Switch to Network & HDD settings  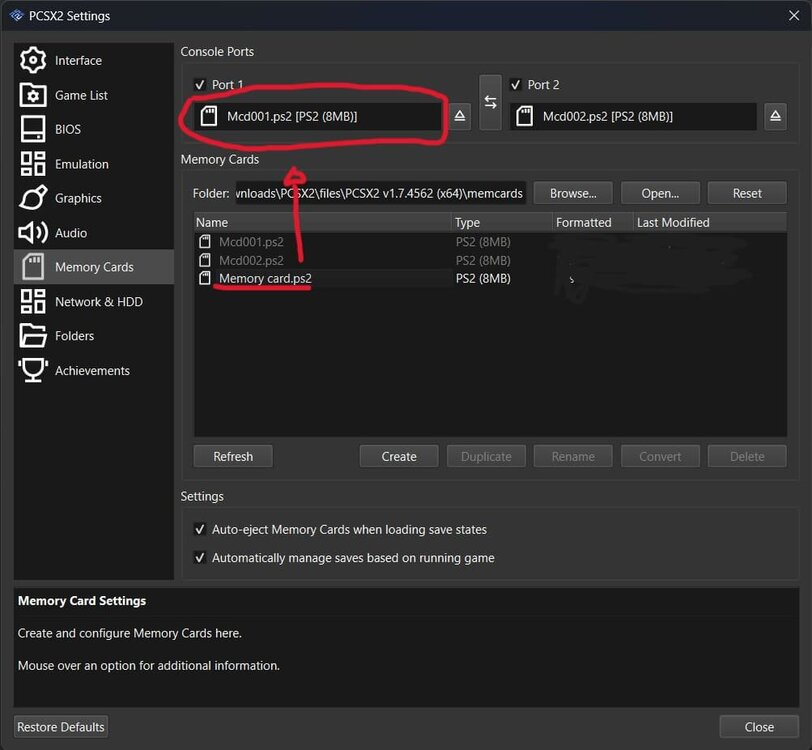pyautogui.click(x=98, y=301)
